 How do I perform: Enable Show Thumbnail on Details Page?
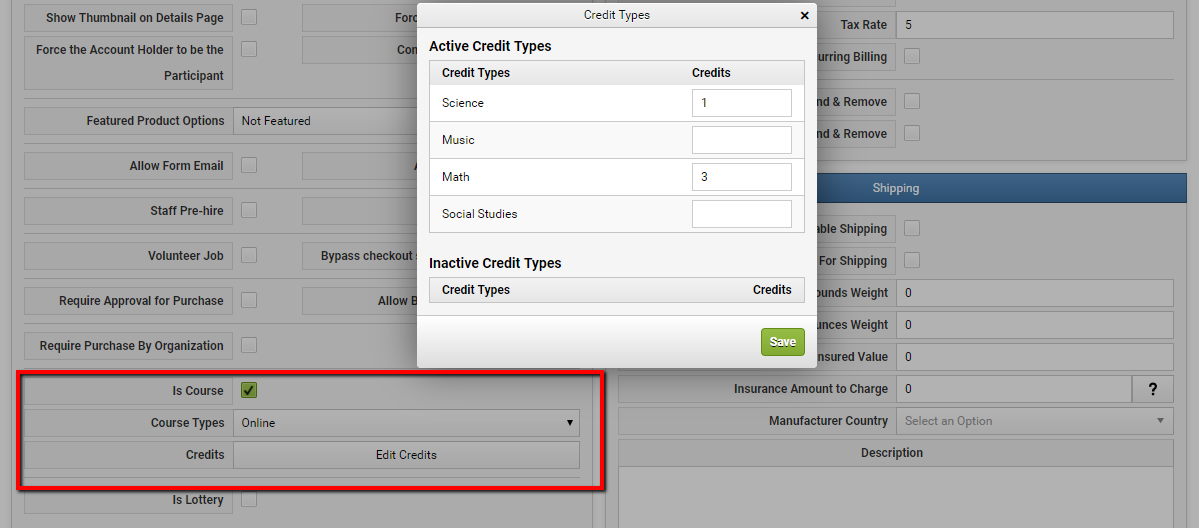[249, 17]
